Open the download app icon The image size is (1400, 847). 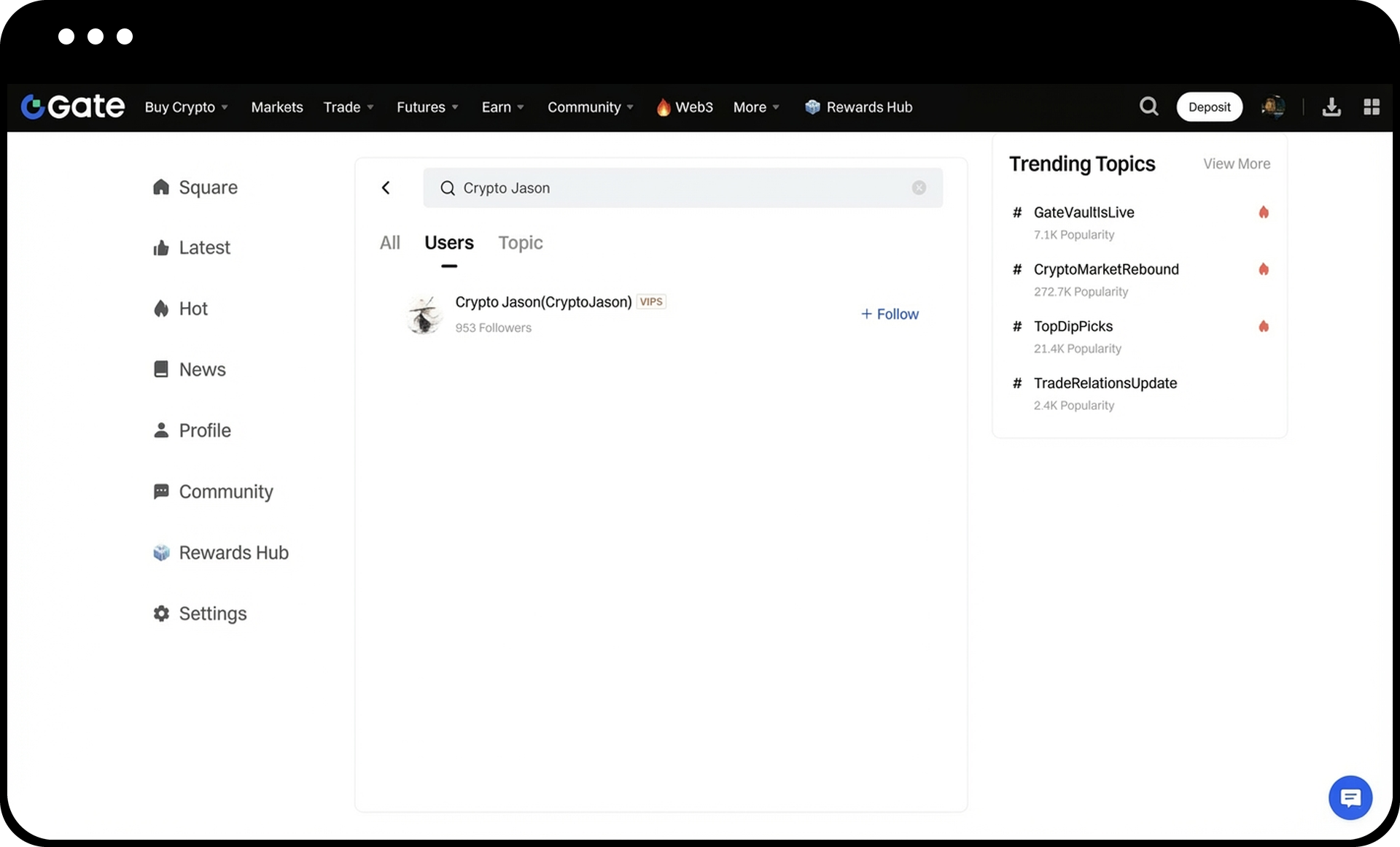[x=1331, y=107]
